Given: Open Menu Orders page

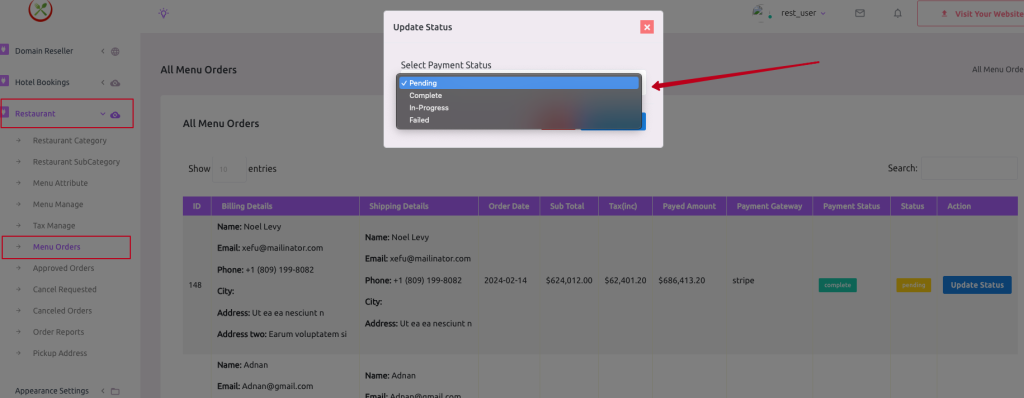Looking at the screenshot, I should [57, 247].
